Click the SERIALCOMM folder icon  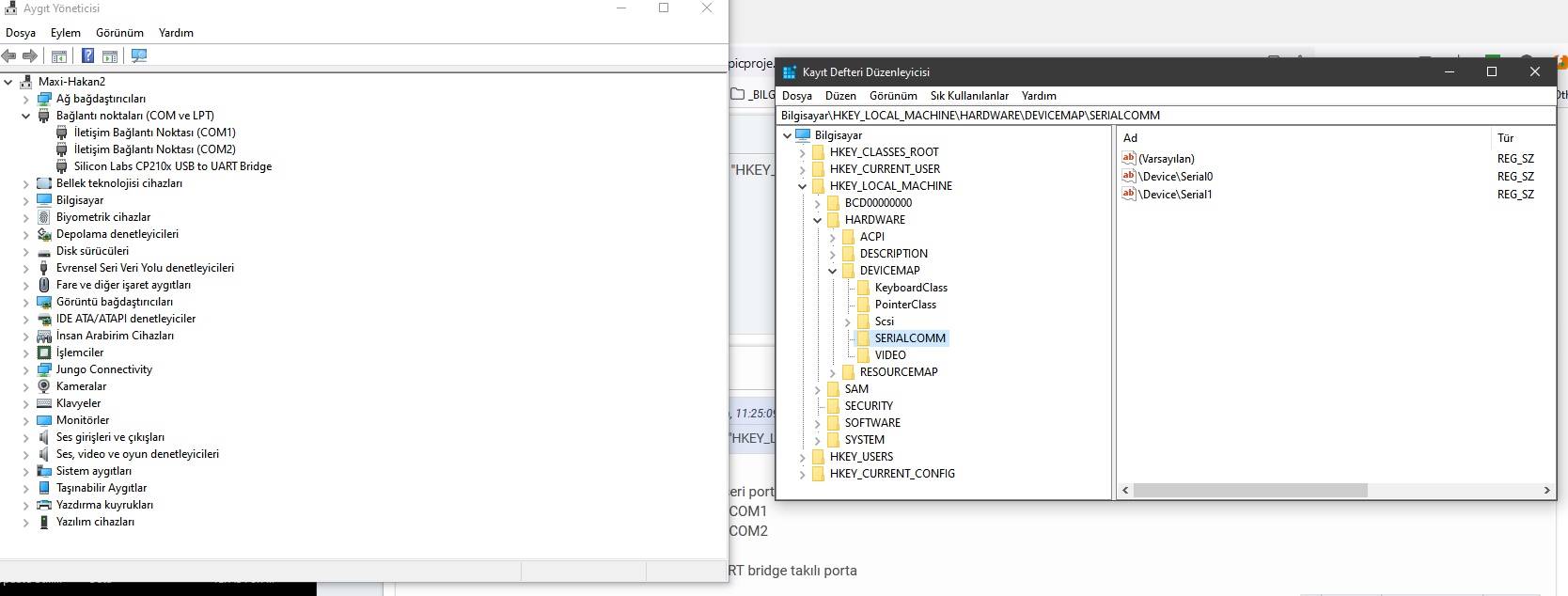pyautogui.click(x=864, y=338)
